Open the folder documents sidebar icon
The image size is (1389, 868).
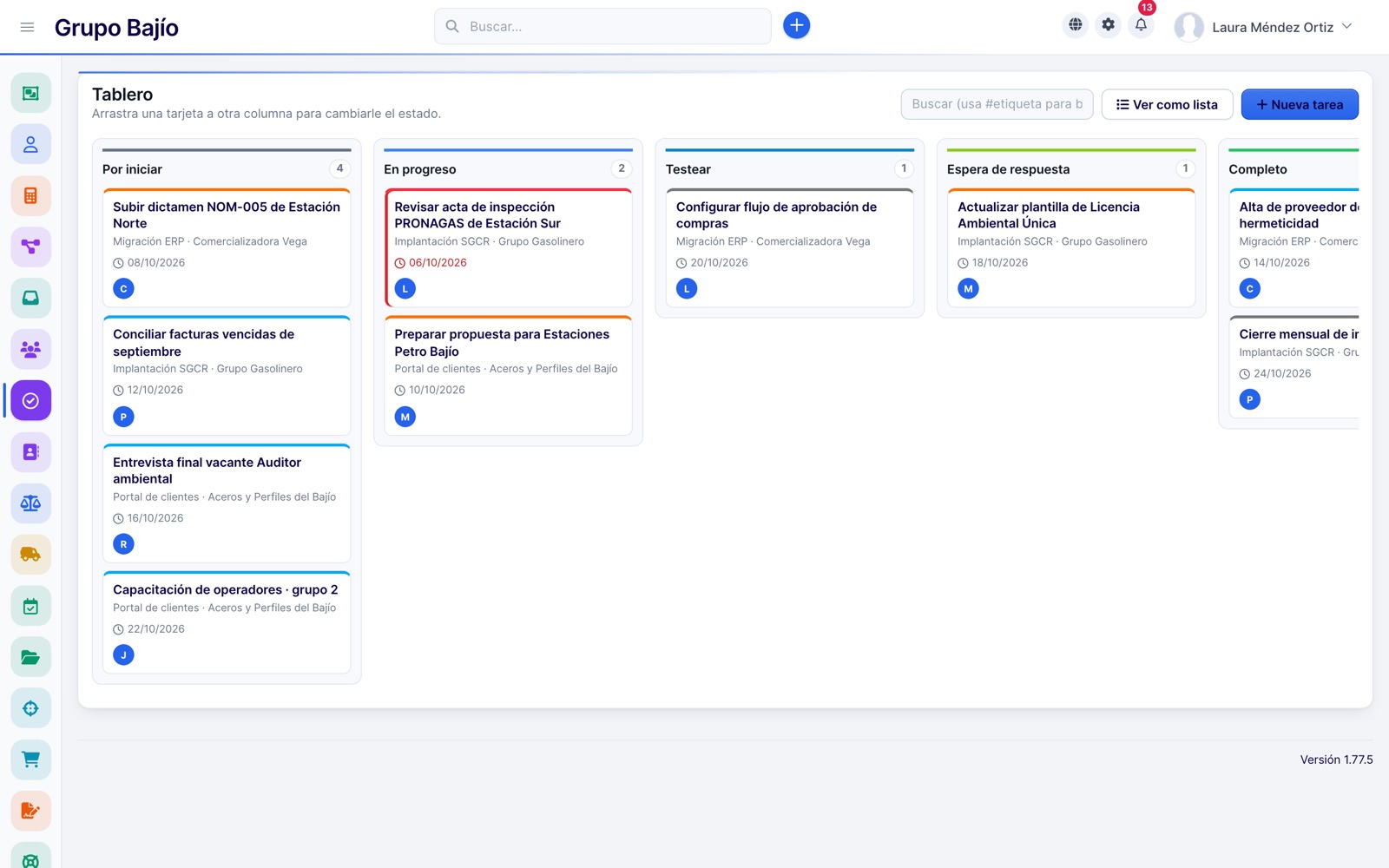click(x=30, y=657)
